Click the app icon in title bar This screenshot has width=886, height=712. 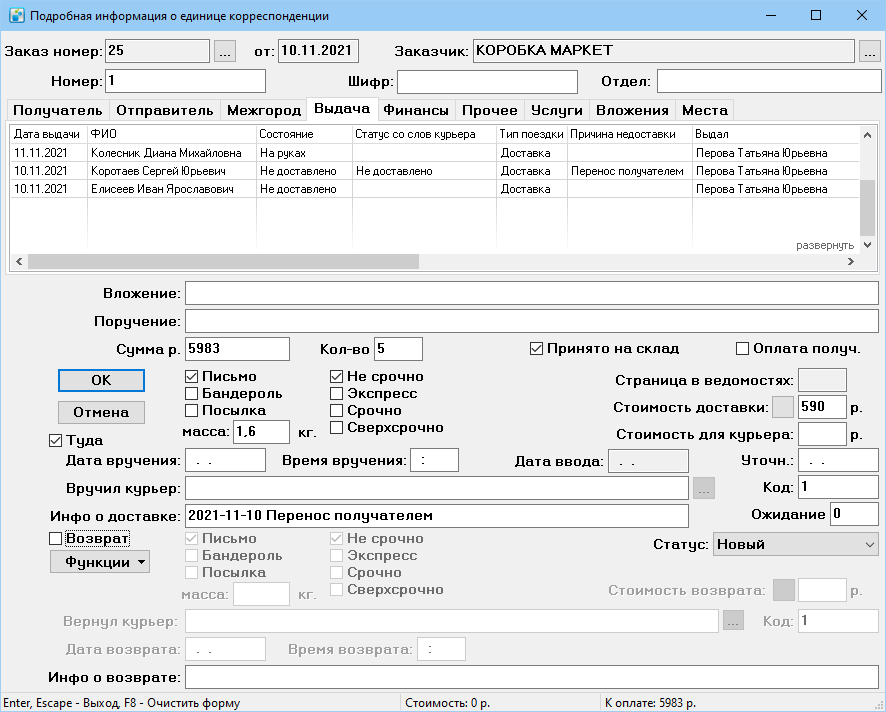coord(17,15)
